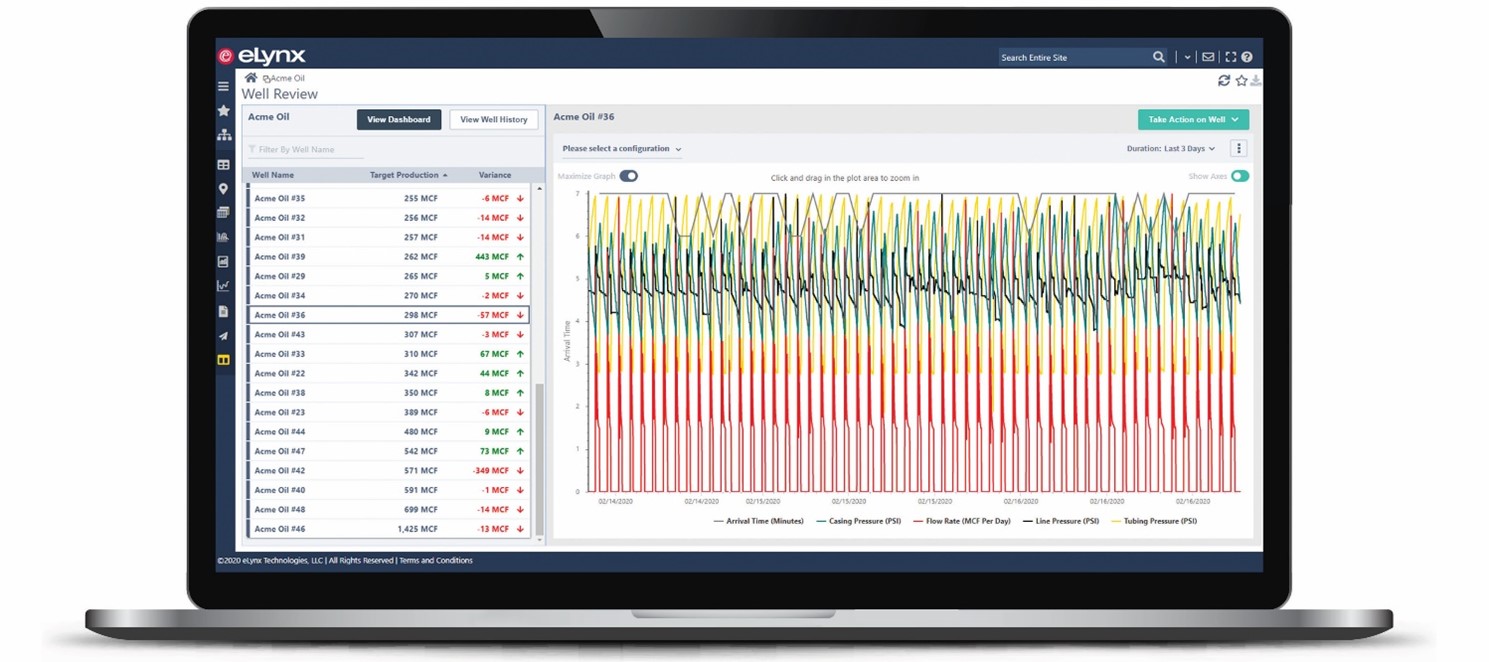Viewport: 1489px width, 662px height.
Task: Click the paper plane send icon in sidebar
Action: pyautogui.click(x=224, y=335)
